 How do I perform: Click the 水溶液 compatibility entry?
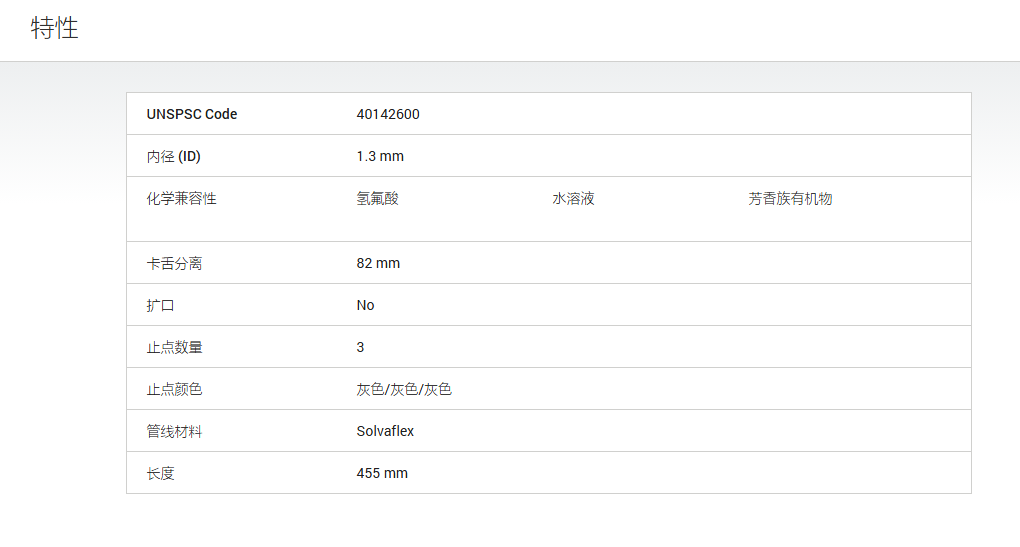(573, 198)
